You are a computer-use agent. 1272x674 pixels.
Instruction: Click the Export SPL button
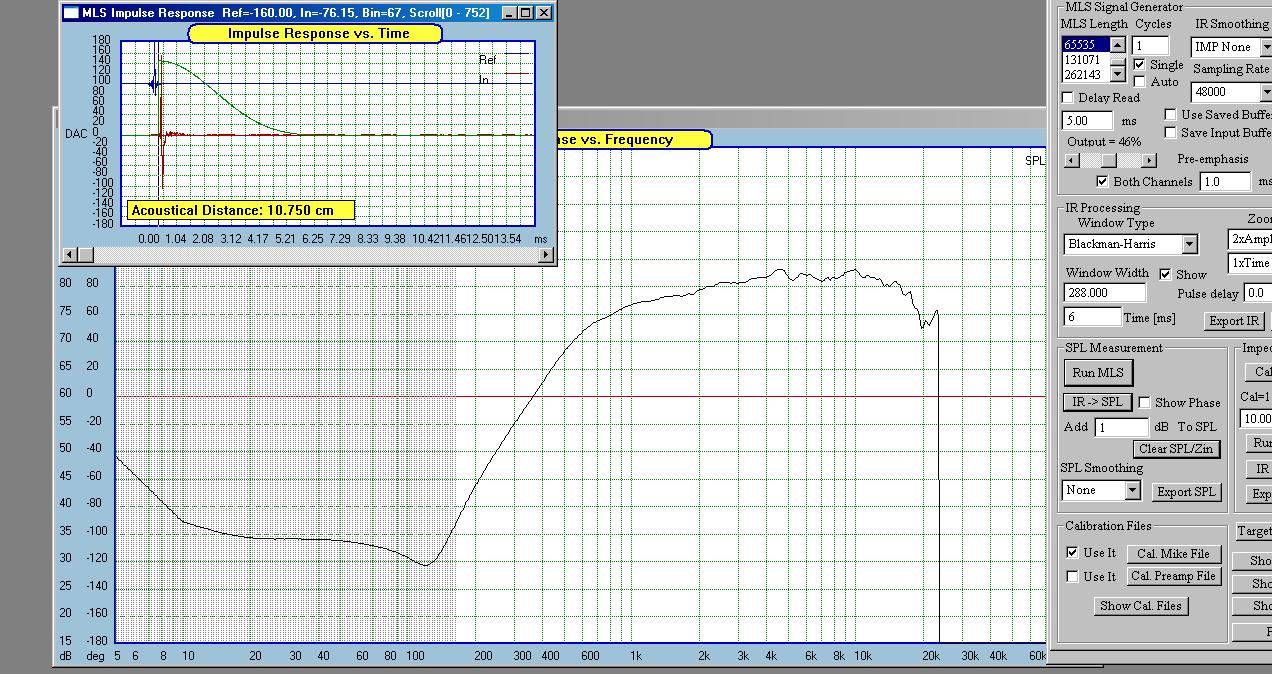point(1186,491)
